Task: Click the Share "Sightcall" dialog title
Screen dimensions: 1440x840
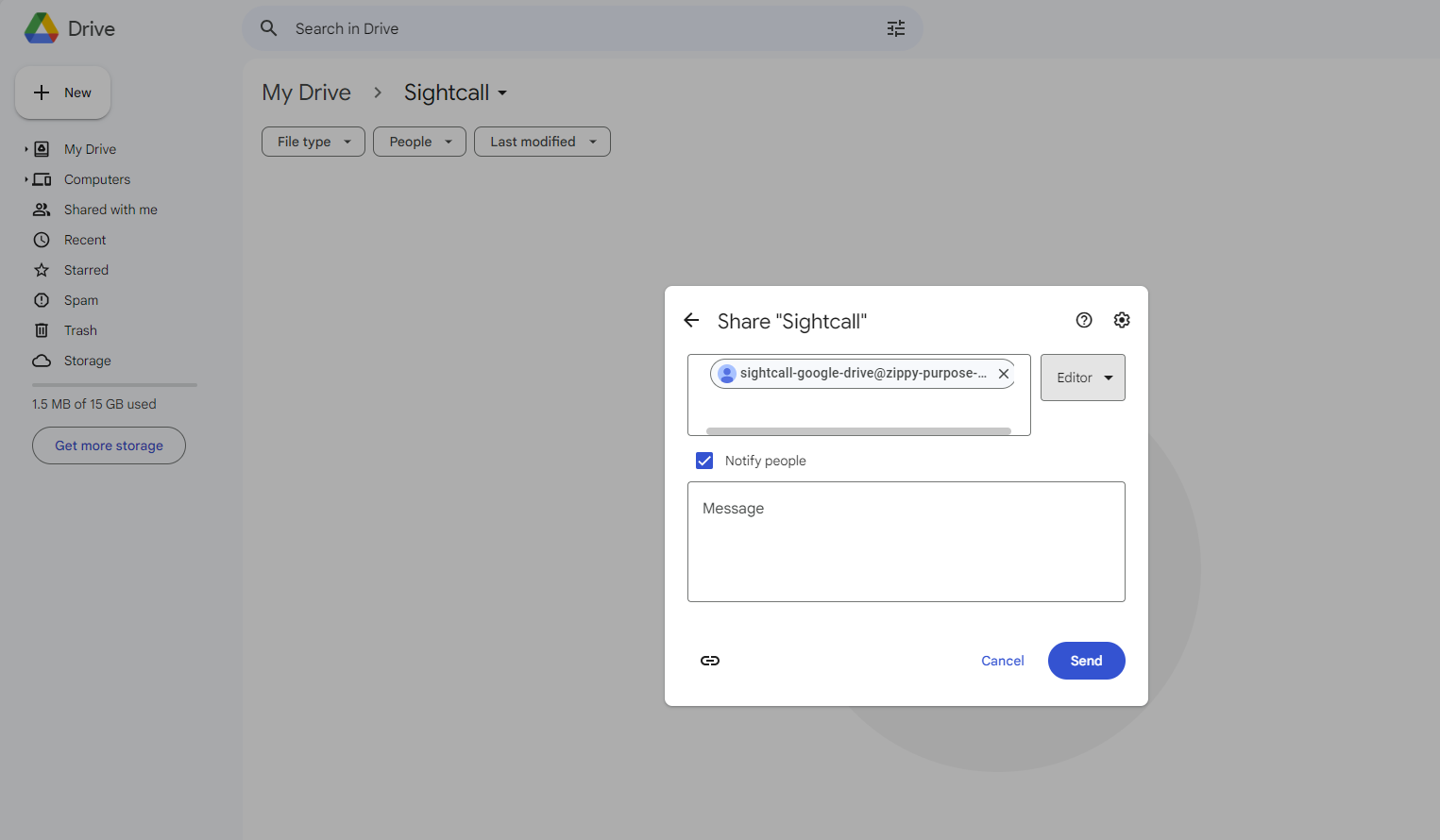Action: tap(792, 322)
